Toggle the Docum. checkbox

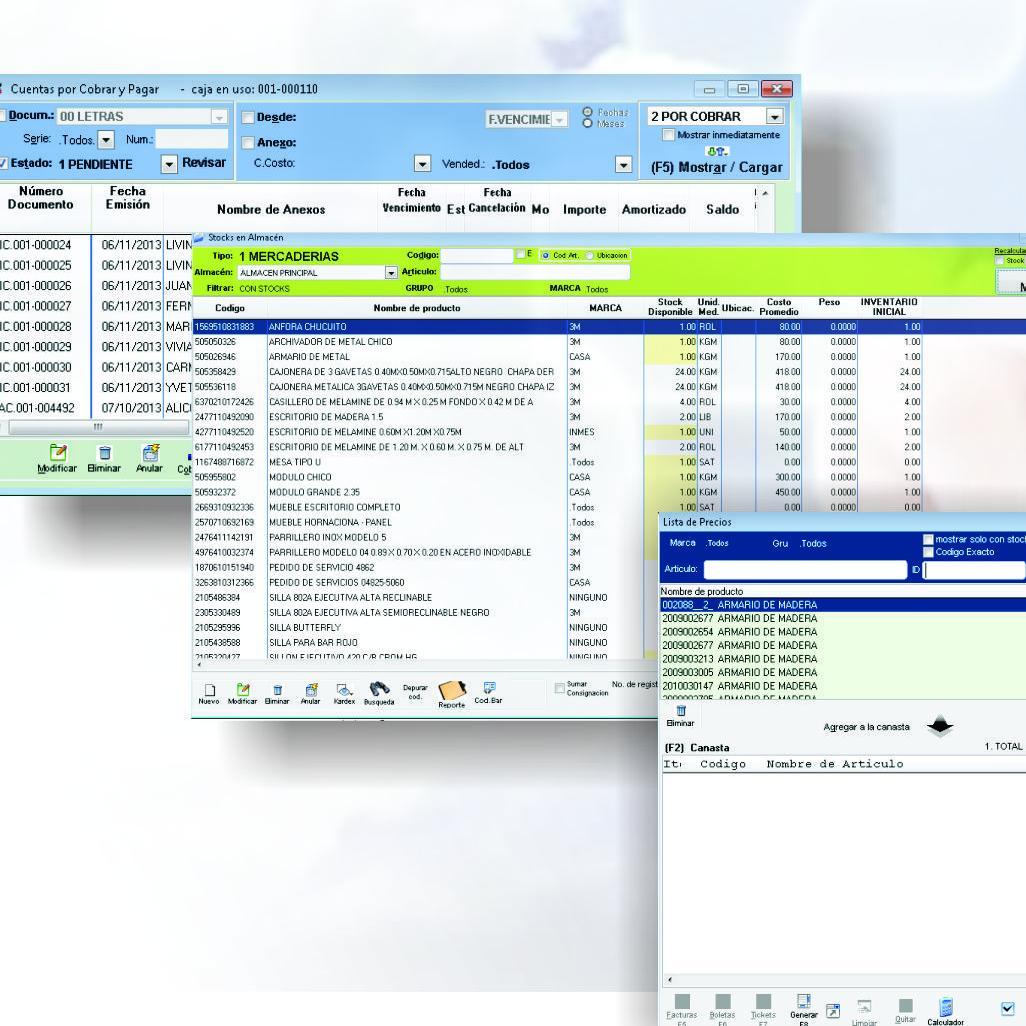click(2, 116)
